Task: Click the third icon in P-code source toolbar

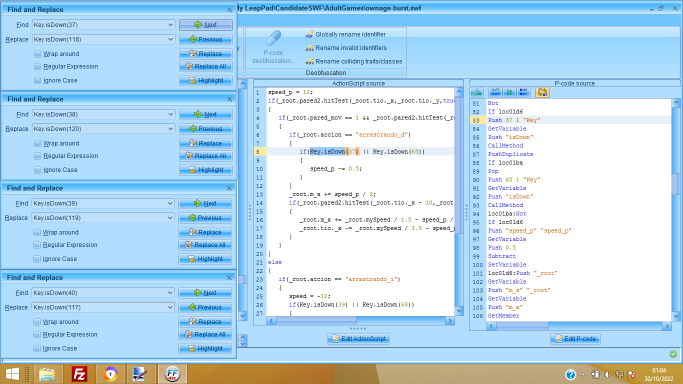Action: (x=509, y=92)
